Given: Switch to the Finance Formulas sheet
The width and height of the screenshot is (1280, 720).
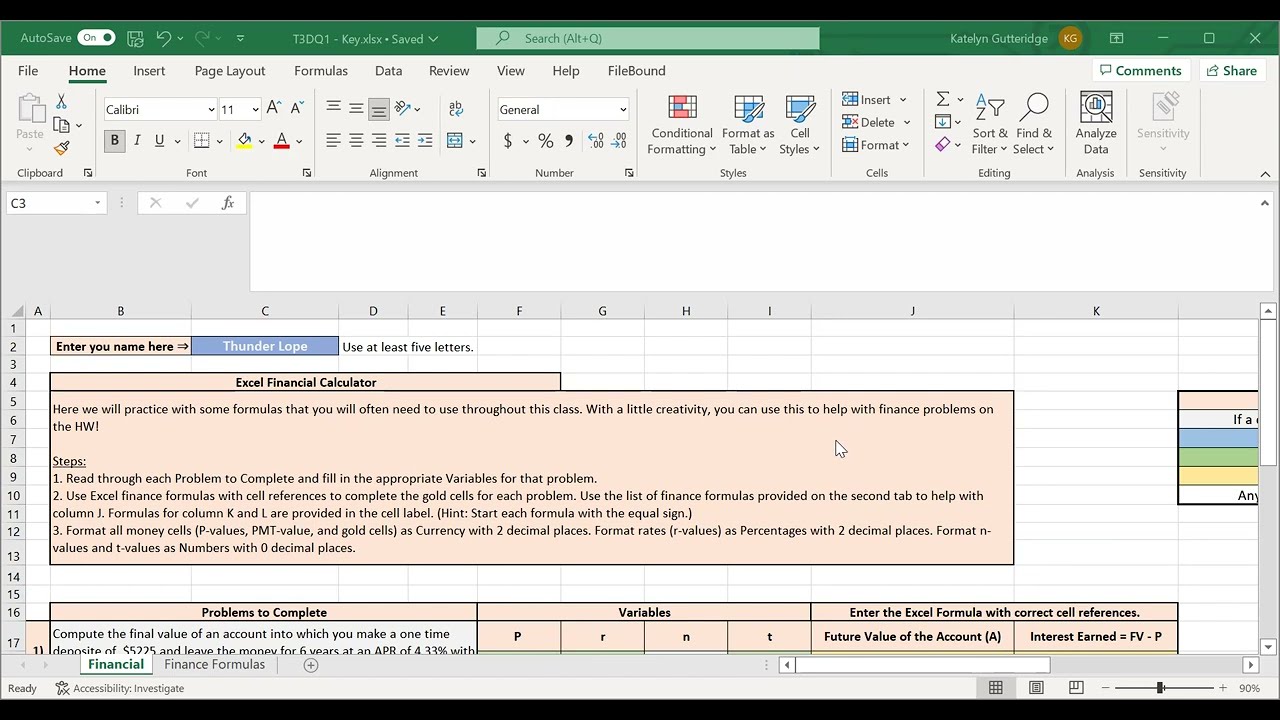Looking at the screenshot, I should (x=214, y=664).
